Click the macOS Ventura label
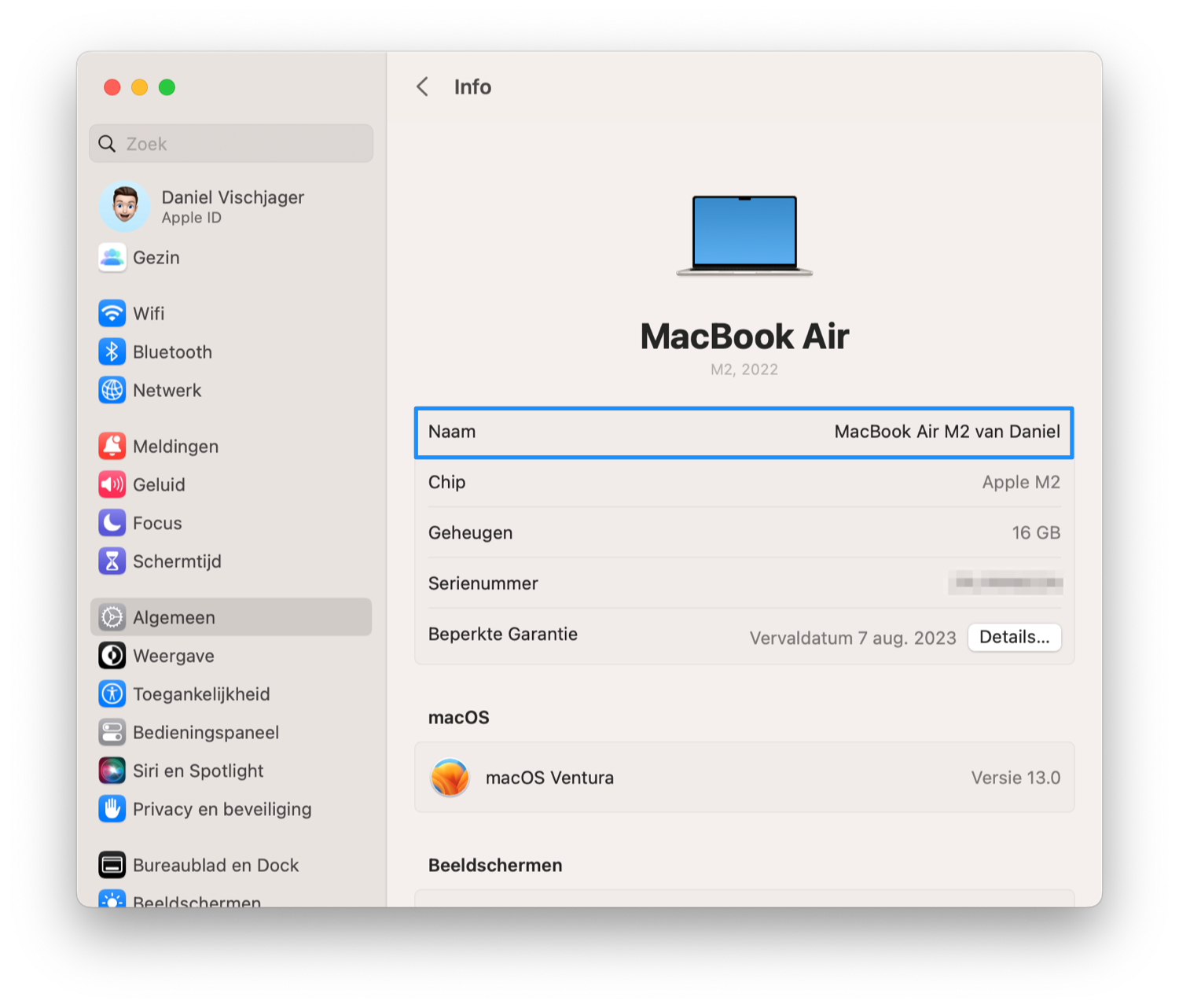1179x1008 pixels. click(x=550, y=778)
